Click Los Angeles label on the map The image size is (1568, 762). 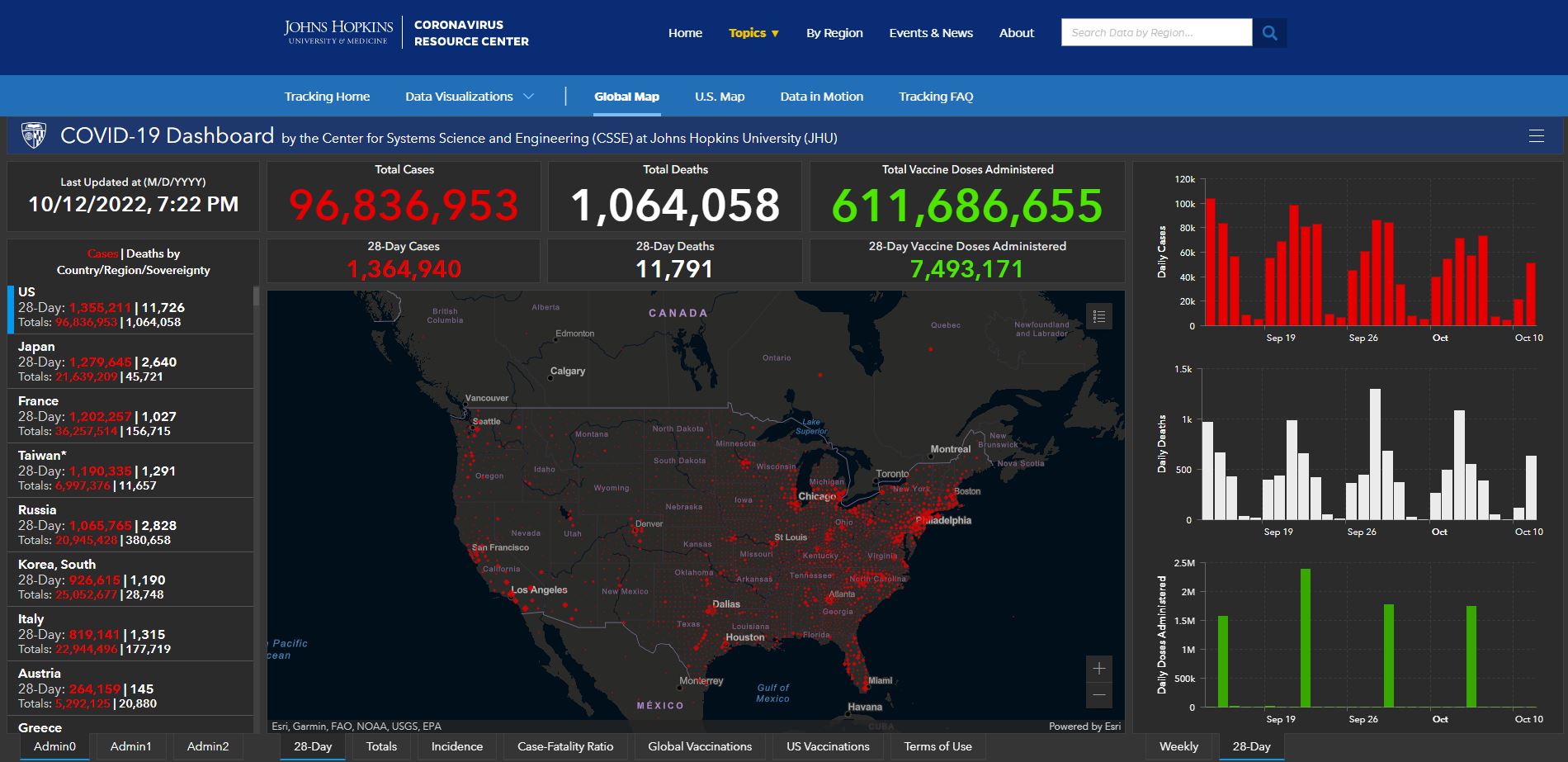pos(540,589)
